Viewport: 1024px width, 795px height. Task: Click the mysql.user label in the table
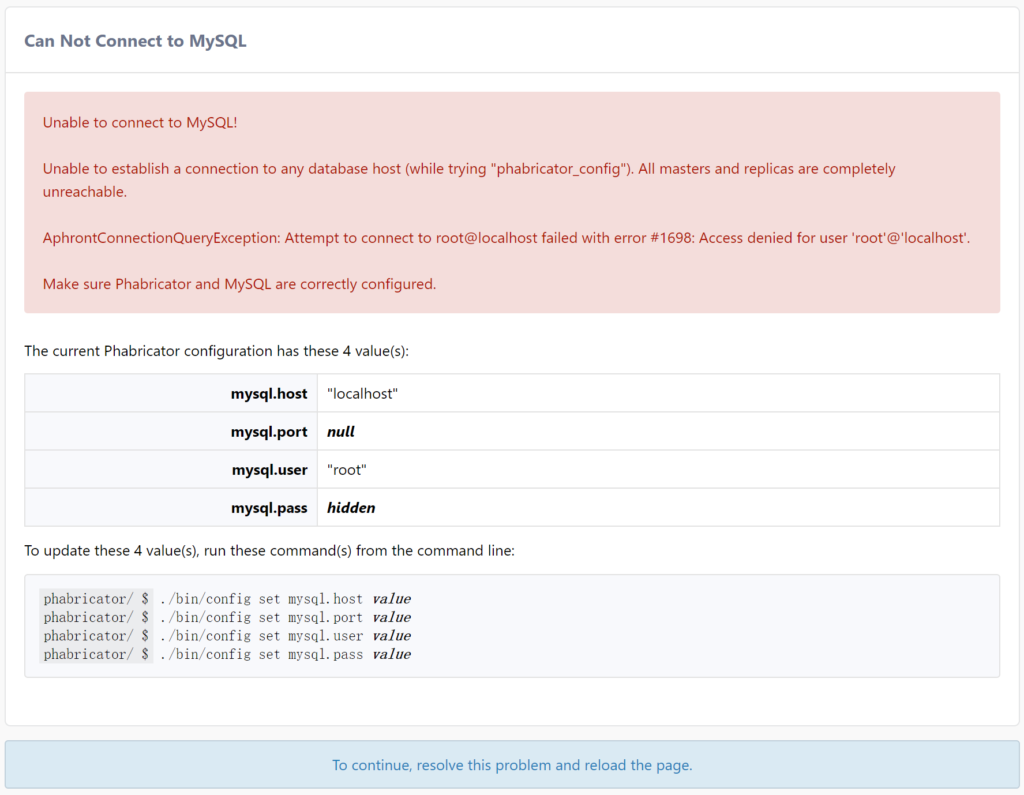coord(269,470)
